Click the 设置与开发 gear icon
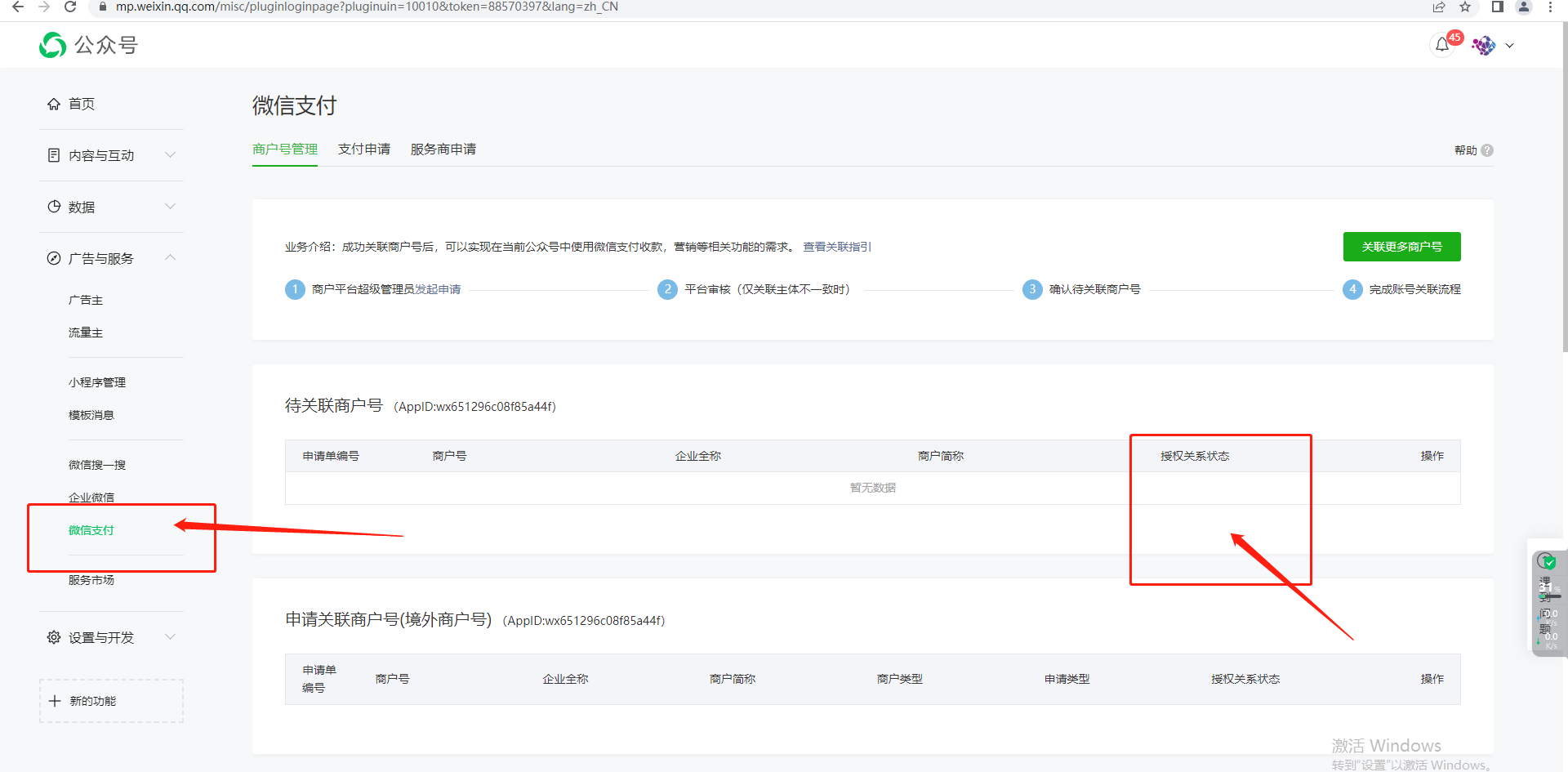 pyautogui.click(x=54, y=637)
